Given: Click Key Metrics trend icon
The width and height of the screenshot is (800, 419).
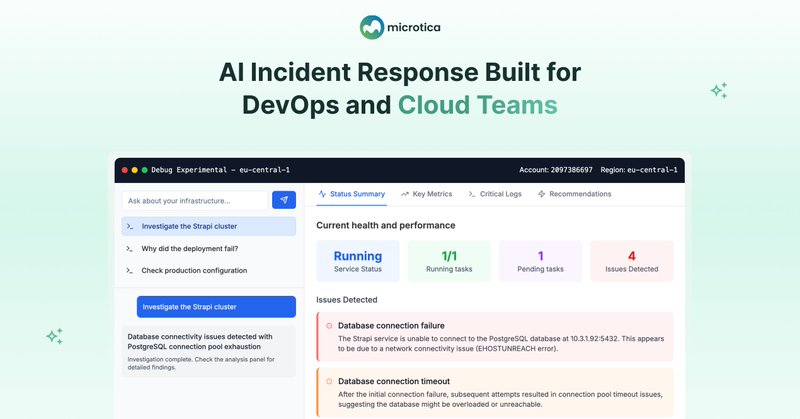Looking at the screenshot, I should [x=405, y=194].
